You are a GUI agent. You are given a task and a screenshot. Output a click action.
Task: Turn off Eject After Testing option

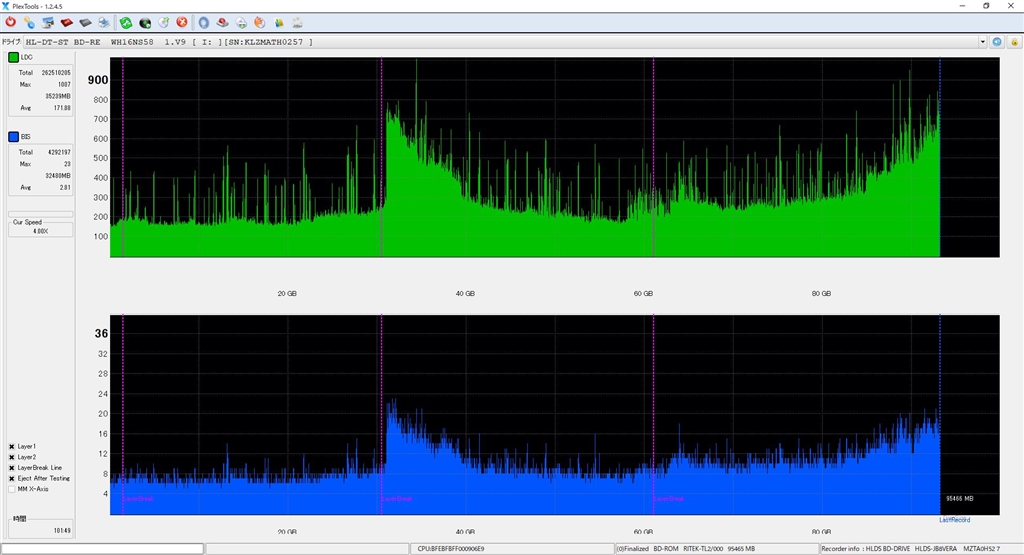(x=12, y=479)
